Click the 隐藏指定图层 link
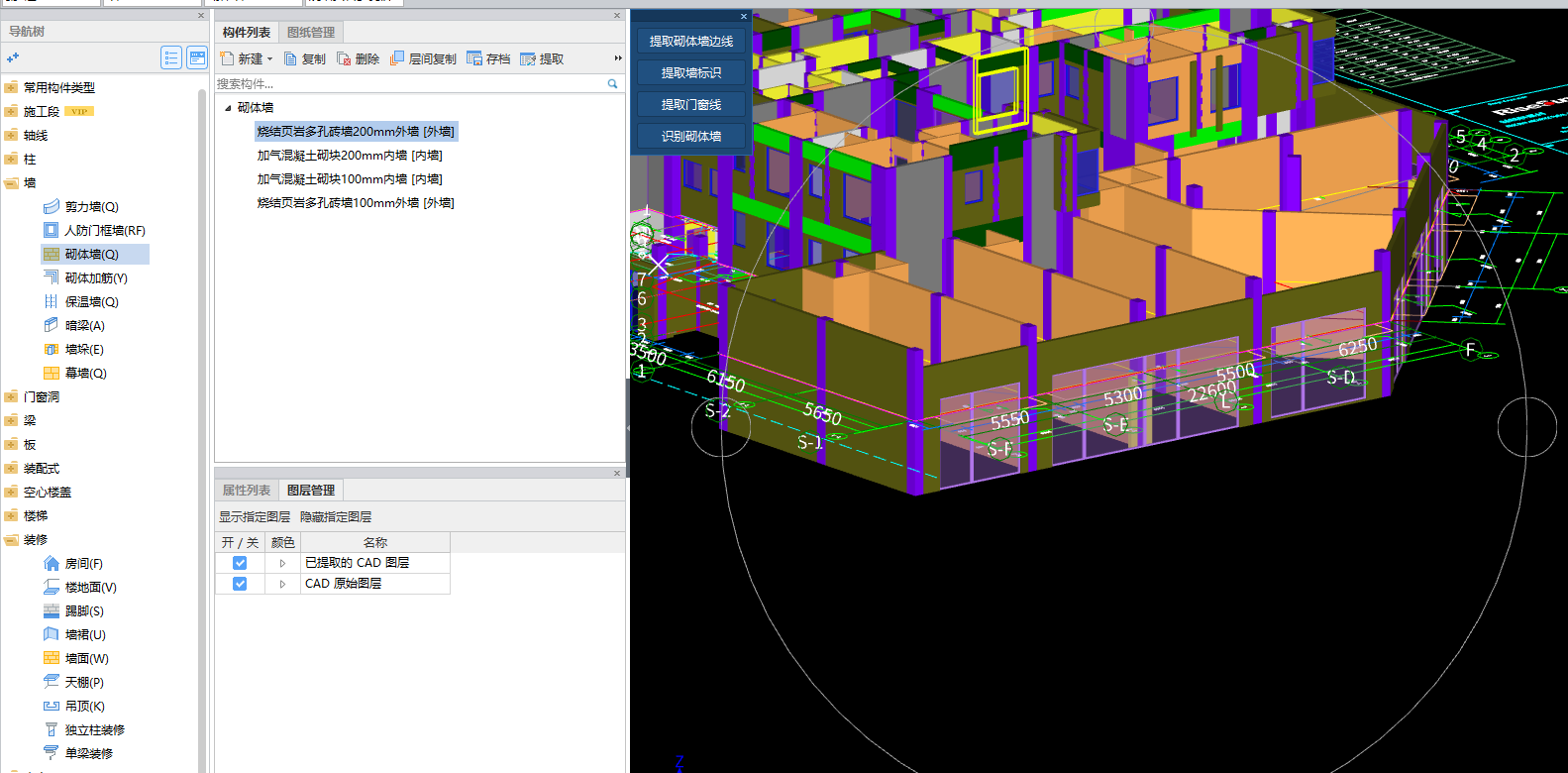Image resolution: width=1568 pixels, height=773 pixels. pos(336,517)
